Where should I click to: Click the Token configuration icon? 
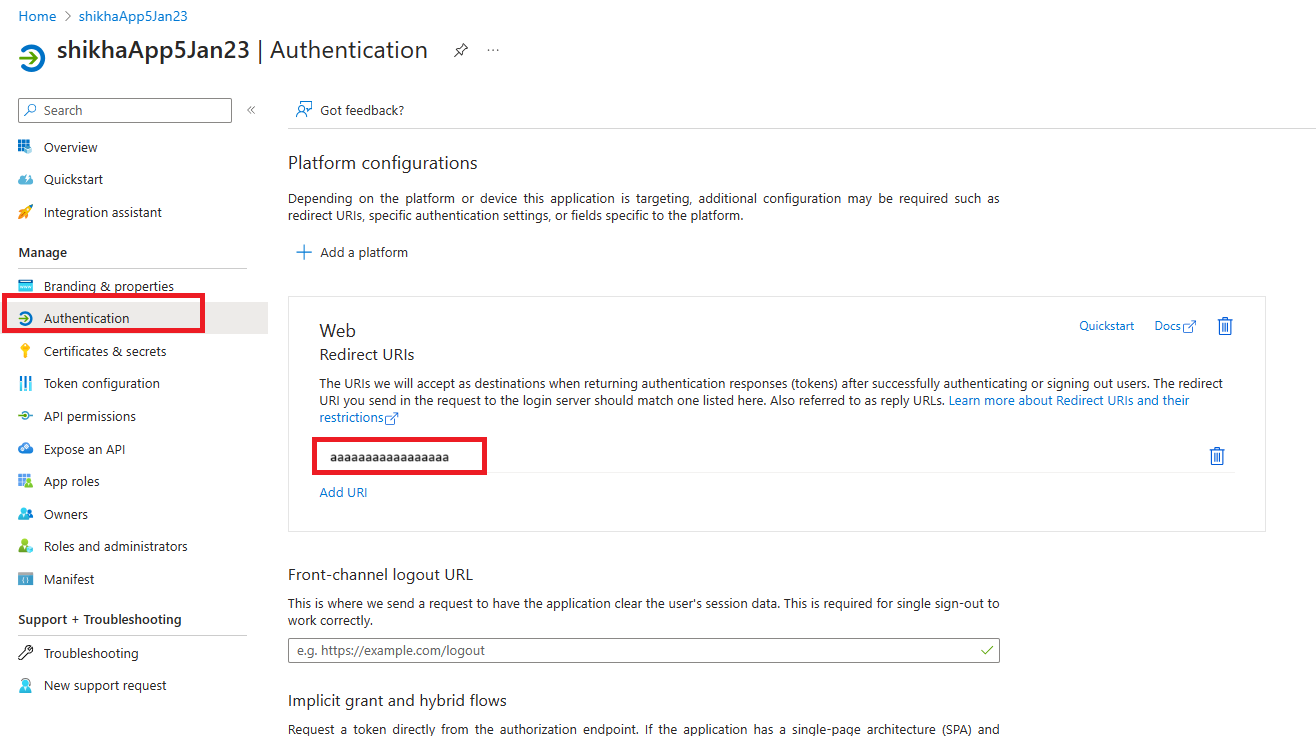coord(24,383)
